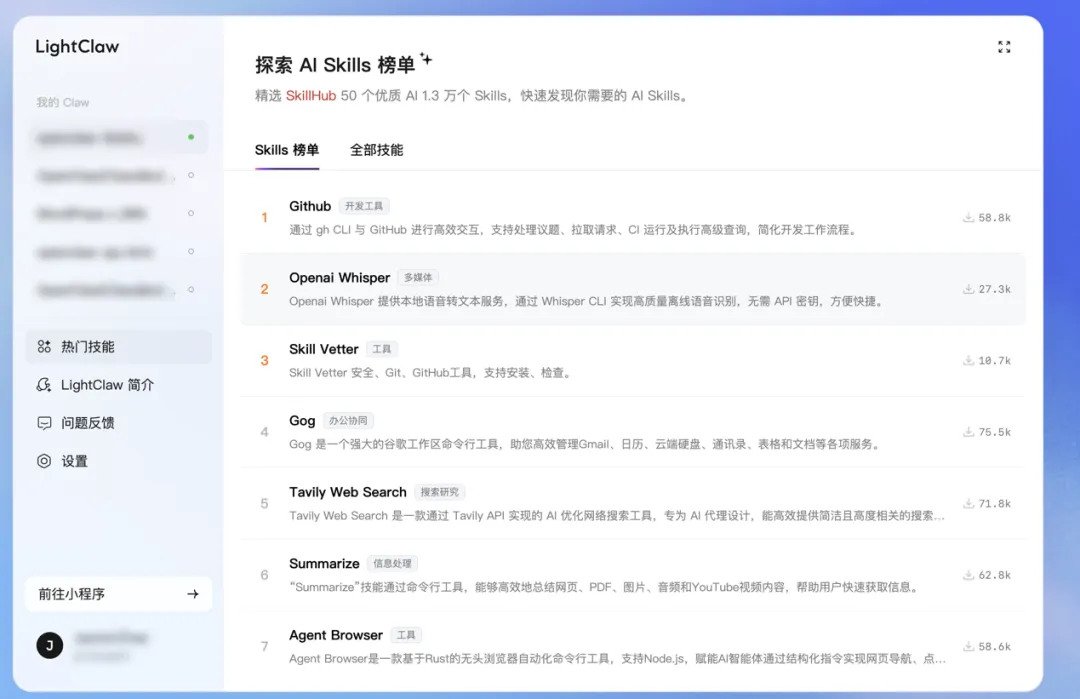
Task: Open 问题反馈 in the sidebar
Action: click(118, 423)
